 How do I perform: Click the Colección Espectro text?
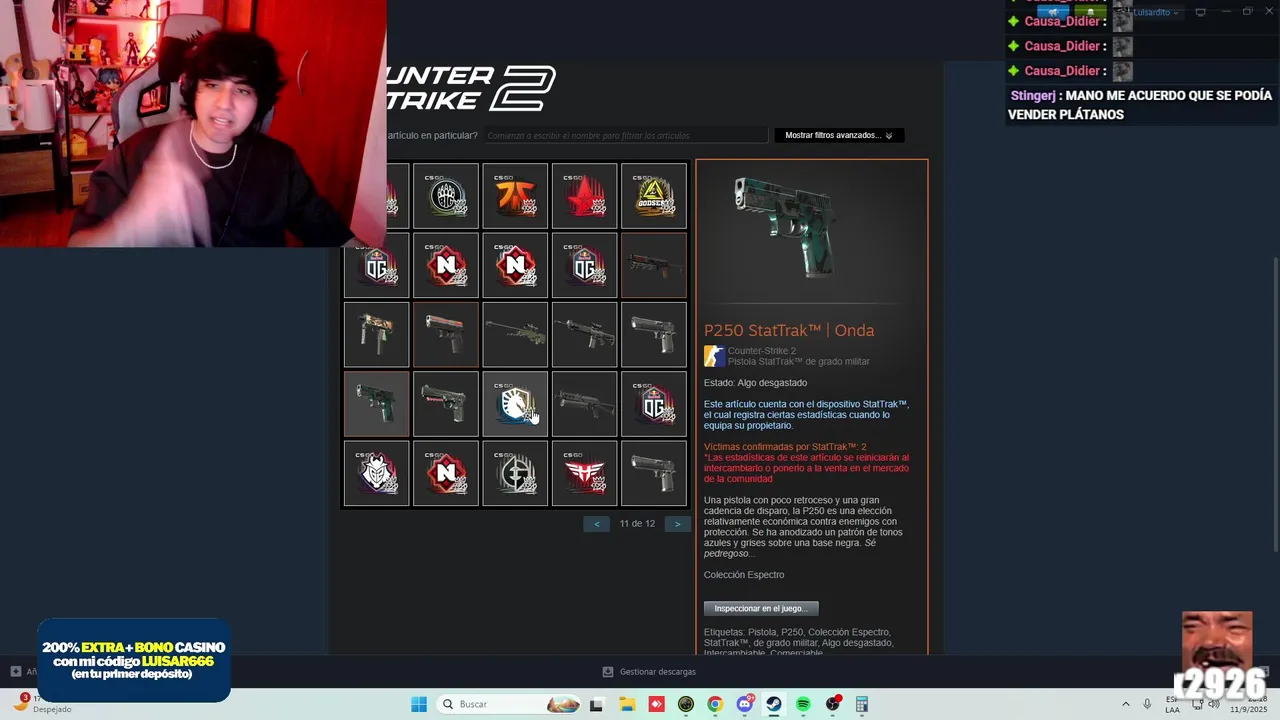tap(744, 575)
